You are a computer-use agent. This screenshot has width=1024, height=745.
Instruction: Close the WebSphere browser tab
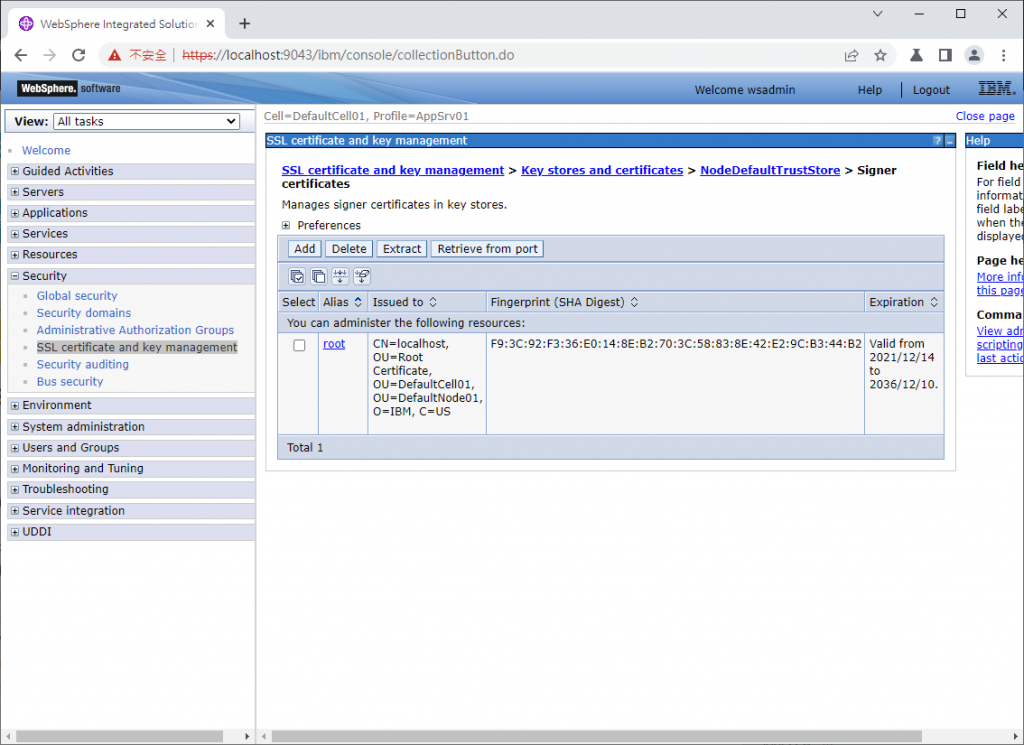[x=210, y=24]
